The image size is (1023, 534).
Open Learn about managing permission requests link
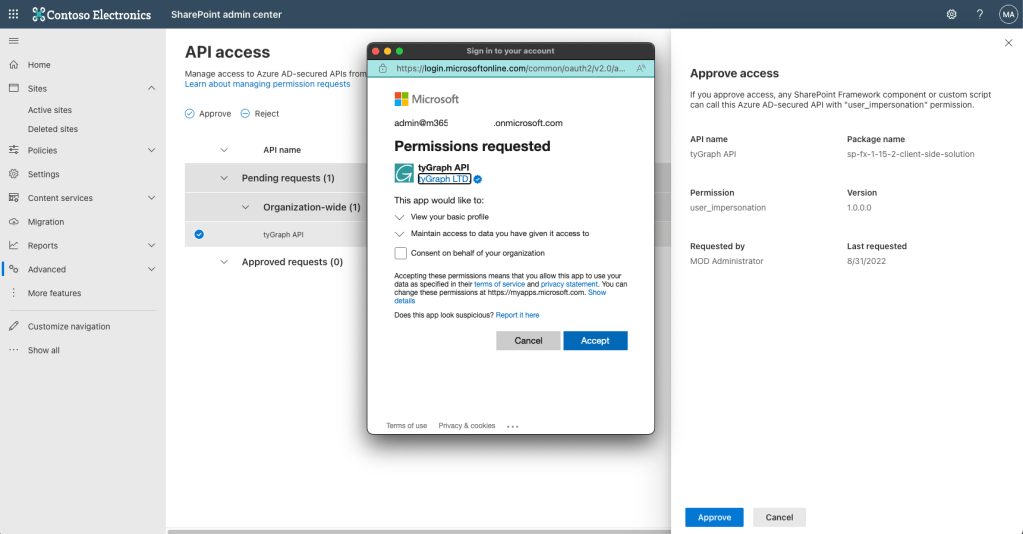coord(267,84)
